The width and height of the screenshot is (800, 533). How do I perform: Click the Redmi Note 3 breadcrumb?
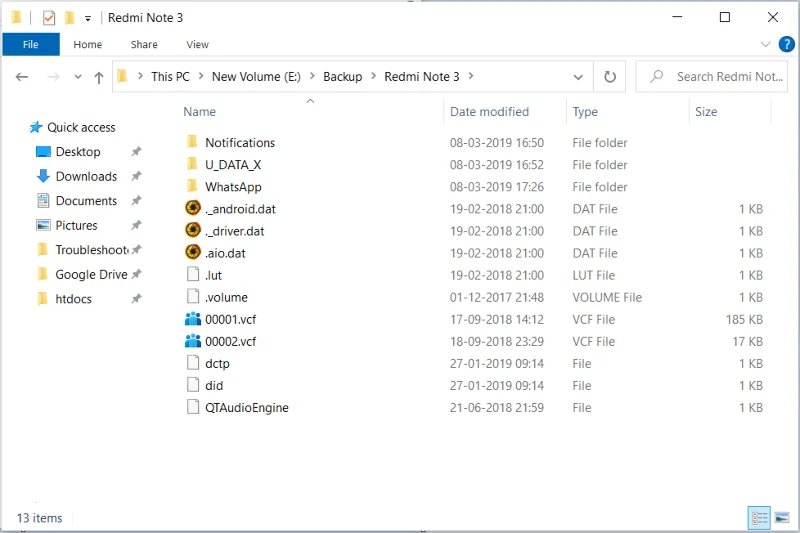click(421, 77)
